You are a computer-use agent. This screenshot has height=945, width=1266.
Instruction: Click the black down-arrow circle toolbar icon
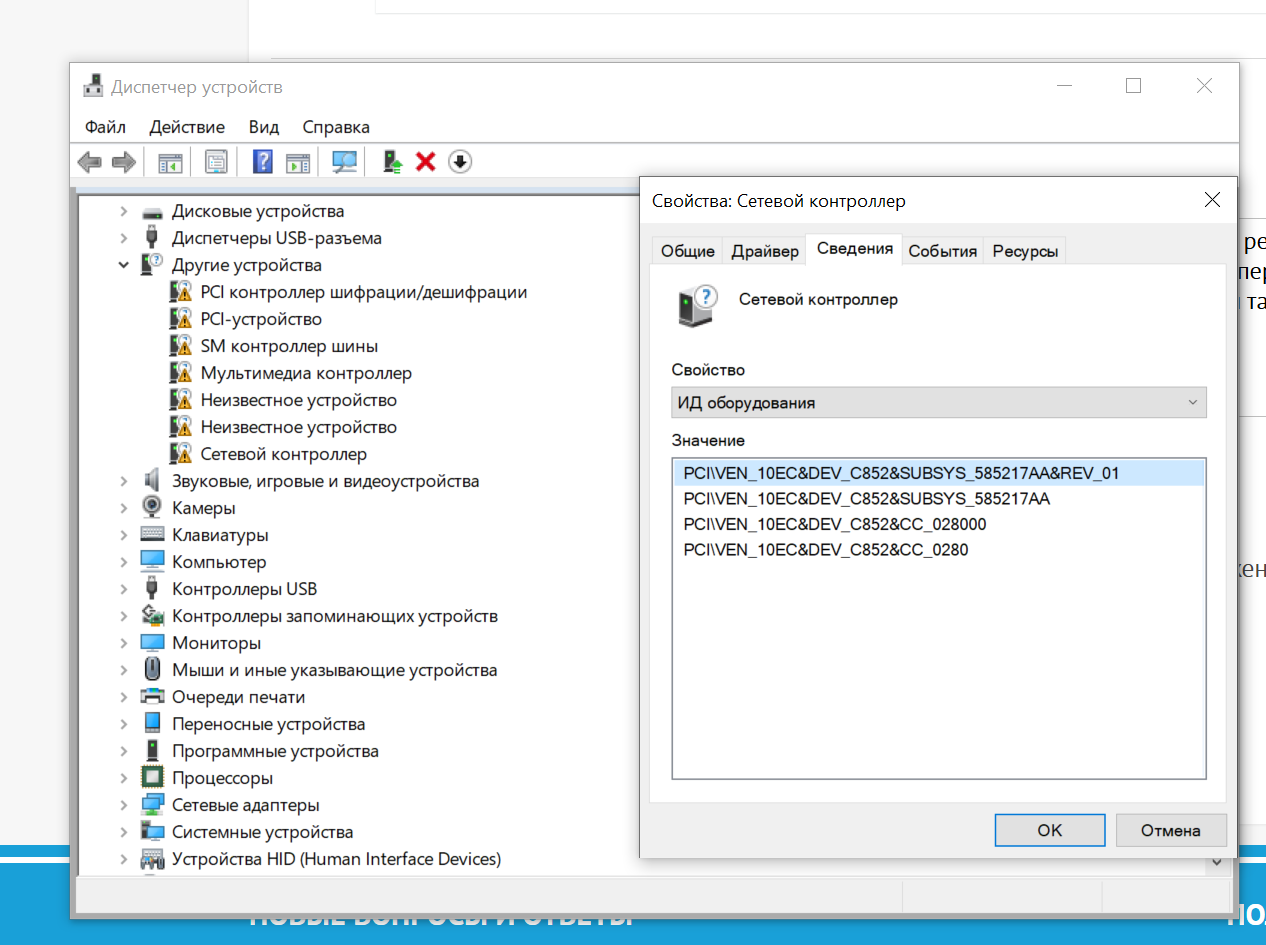459,161
